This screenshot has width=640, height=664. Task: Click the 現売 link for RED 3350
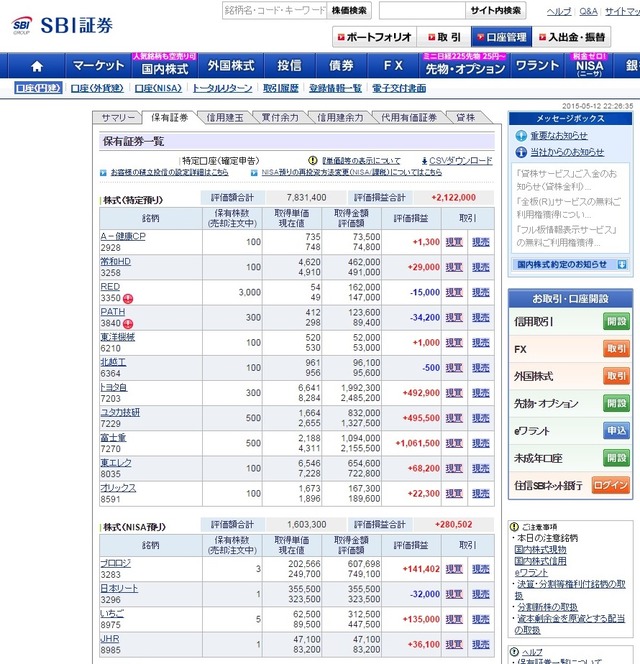[x=481, y=292]
